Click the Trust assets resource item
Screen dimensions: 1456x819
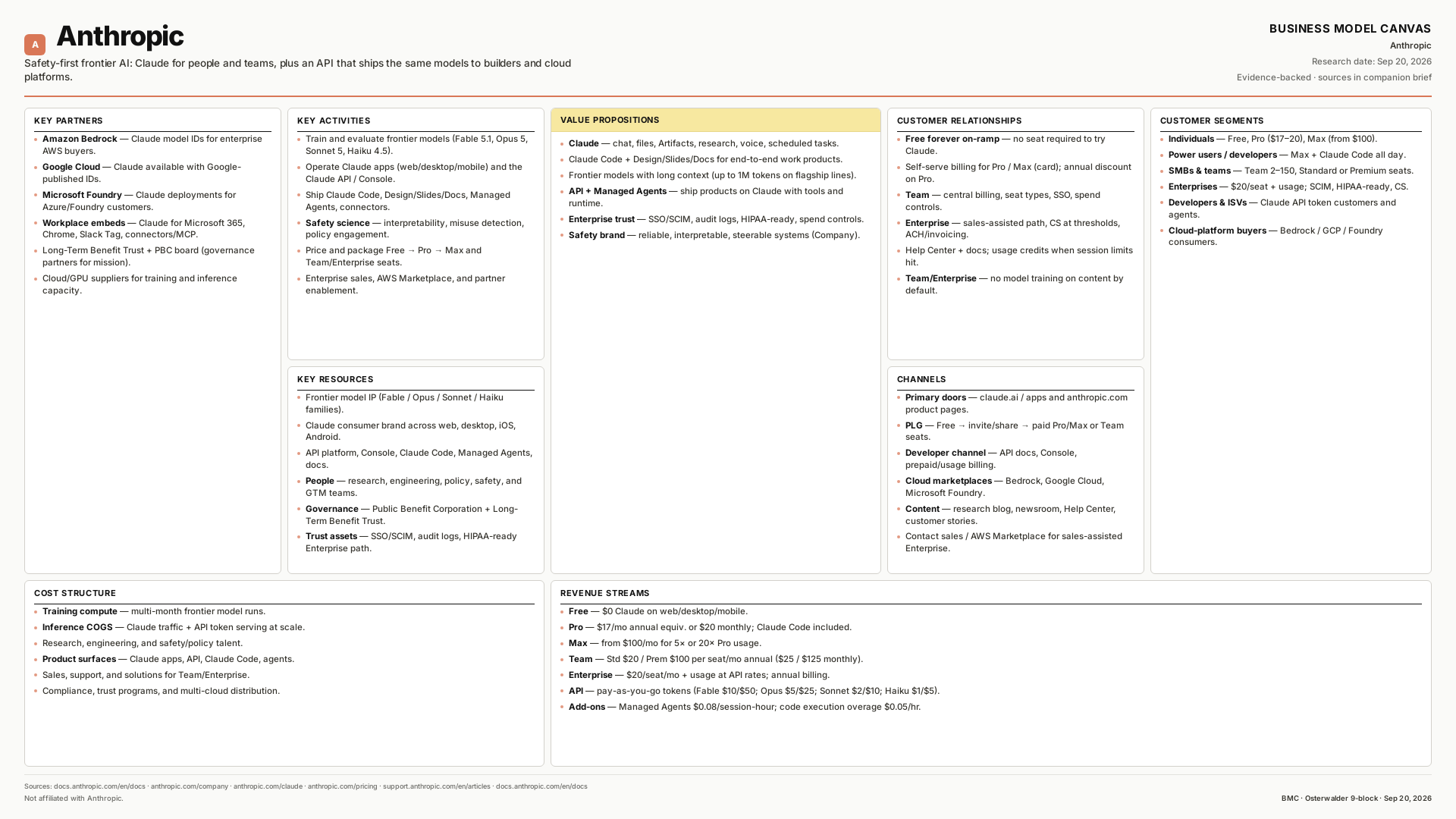coord(416,542)
